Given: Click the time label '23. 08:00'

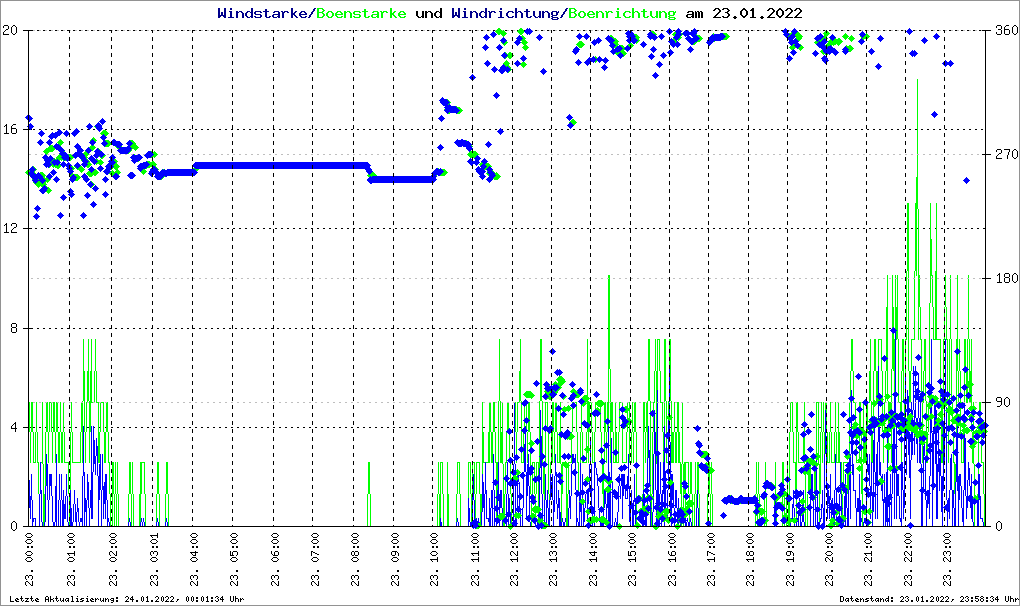Looking at the screenshot, I should 355,559.
